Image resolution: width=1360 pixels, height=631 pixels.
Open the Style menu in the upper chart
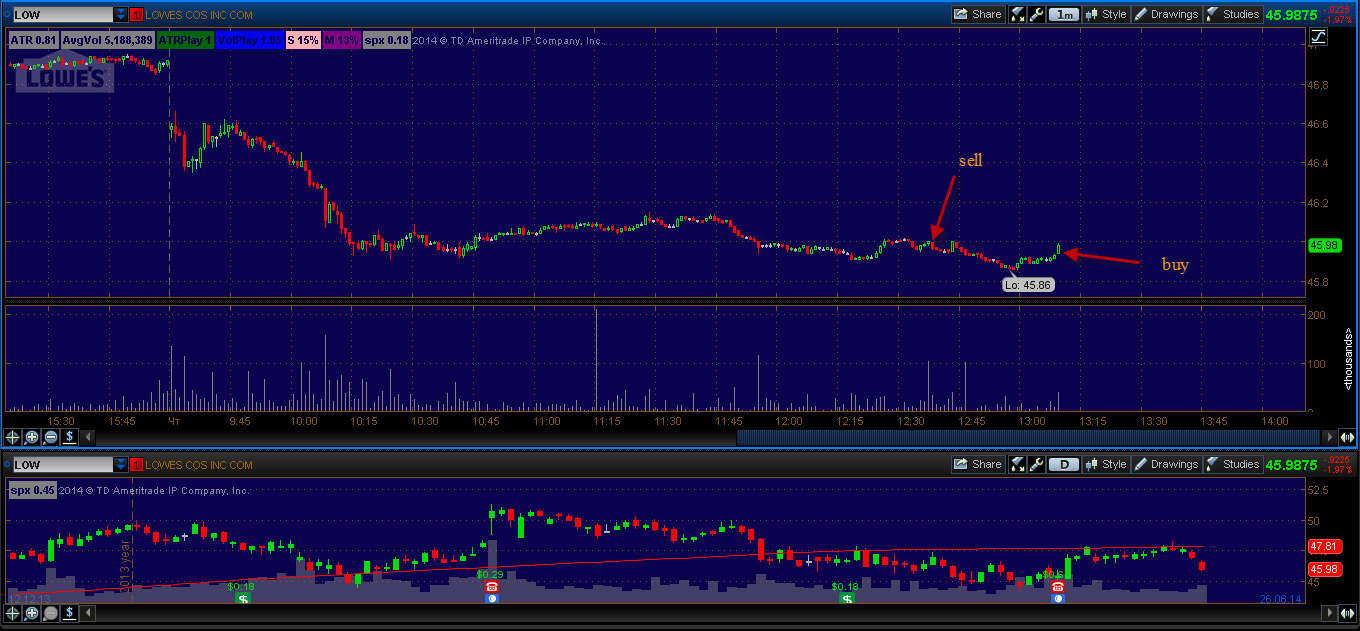click(1107, 14)
